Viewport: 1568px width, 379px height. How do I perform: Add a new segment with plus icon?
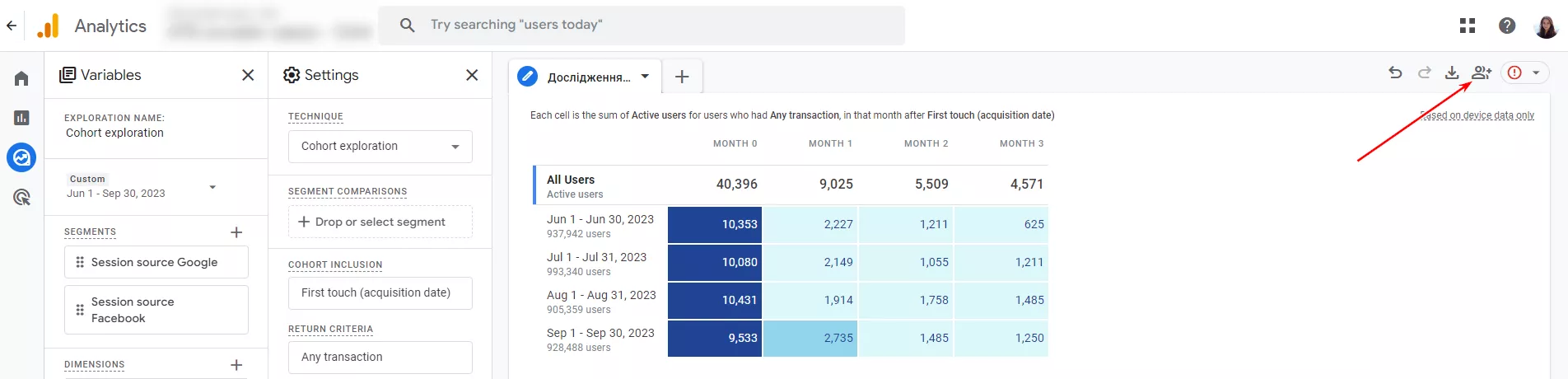click(x=236, y=232)
